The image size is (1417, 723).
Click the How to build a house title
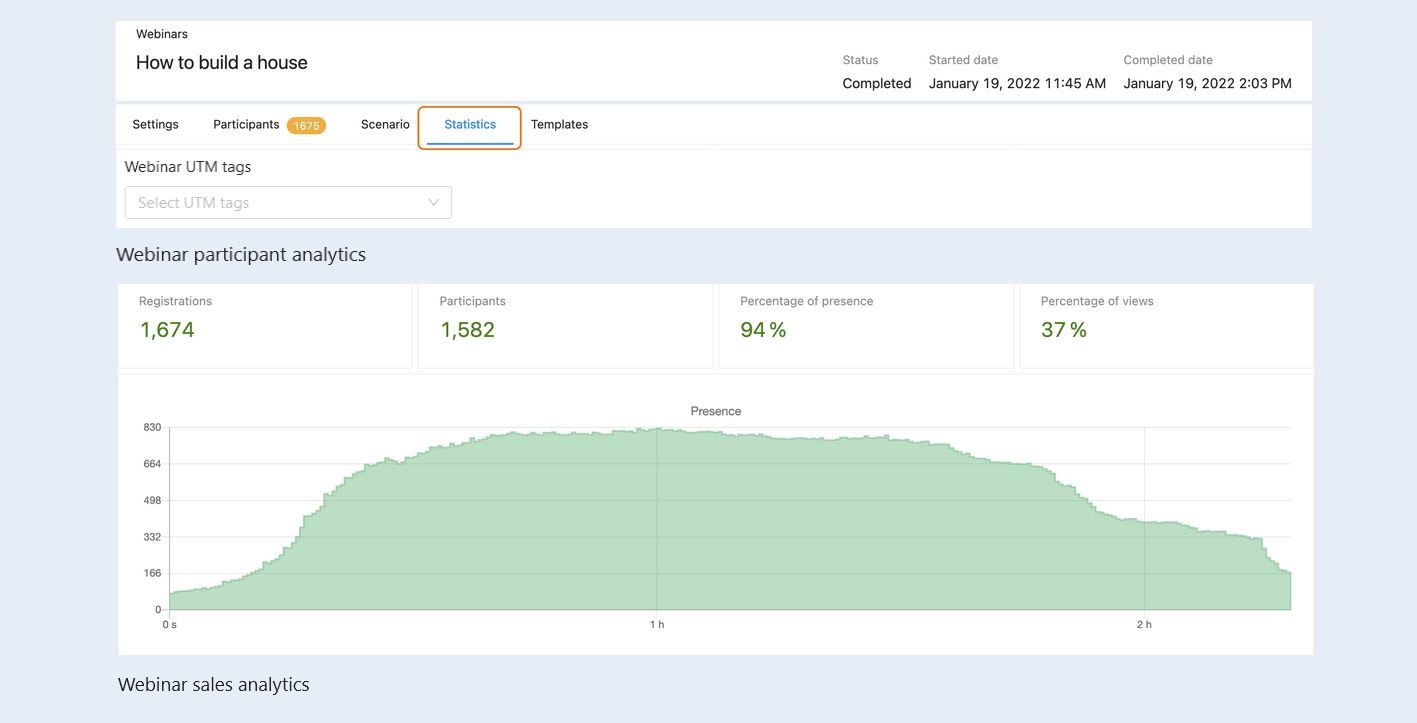(222, 62)
